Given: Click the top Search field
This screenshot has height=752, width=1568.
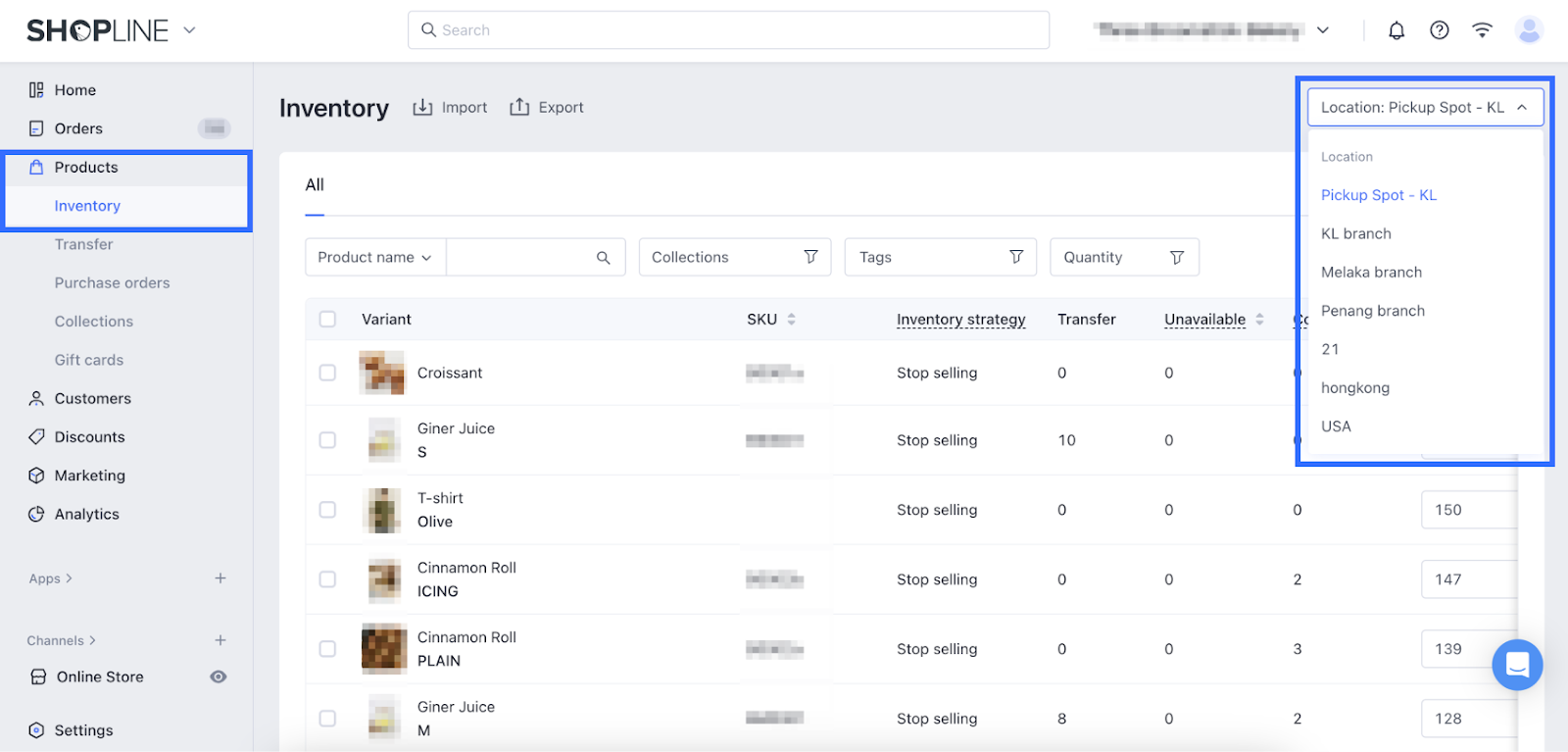Looking at the screenshot, I should (728, 30).
